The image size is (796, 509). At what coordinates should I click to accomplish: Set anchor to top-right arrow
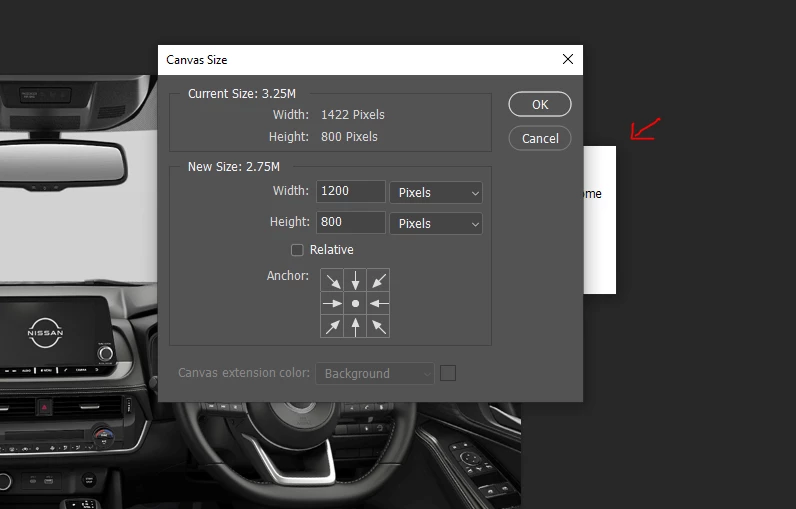(x=378, y=280)
